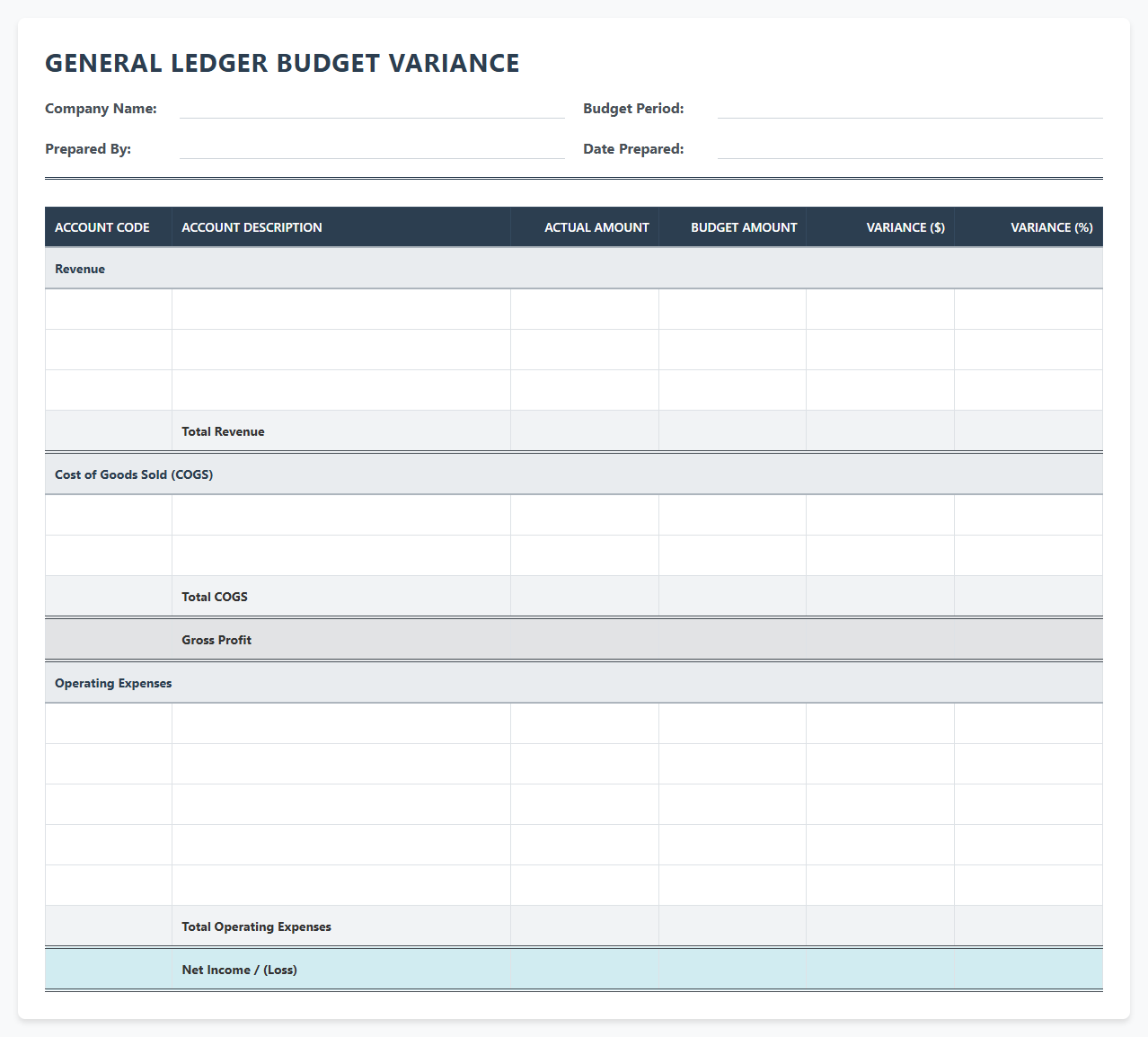Click the Prepared By label
The height and width of the screenshot is (1037, 1148).
(x=88, y=148)
